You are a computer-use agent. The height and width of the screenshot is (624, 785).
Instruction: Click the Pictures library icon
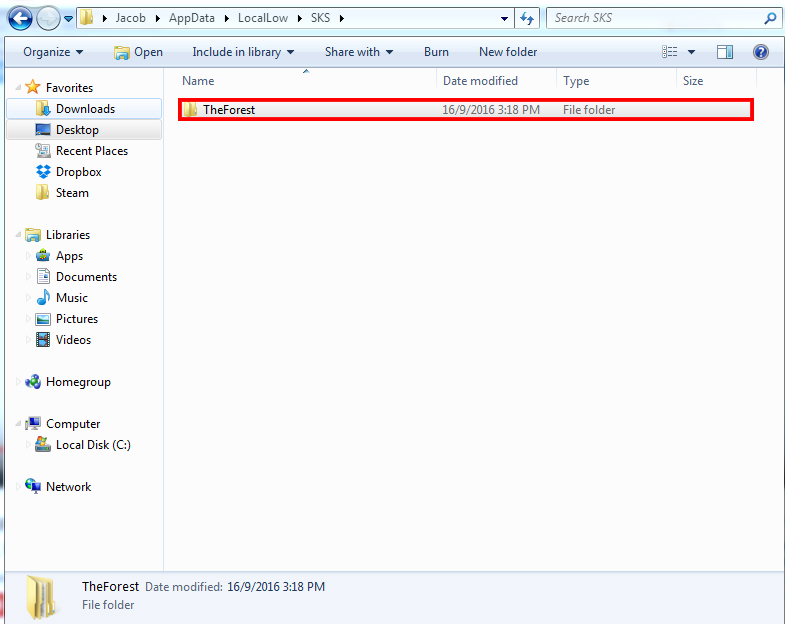43,319
